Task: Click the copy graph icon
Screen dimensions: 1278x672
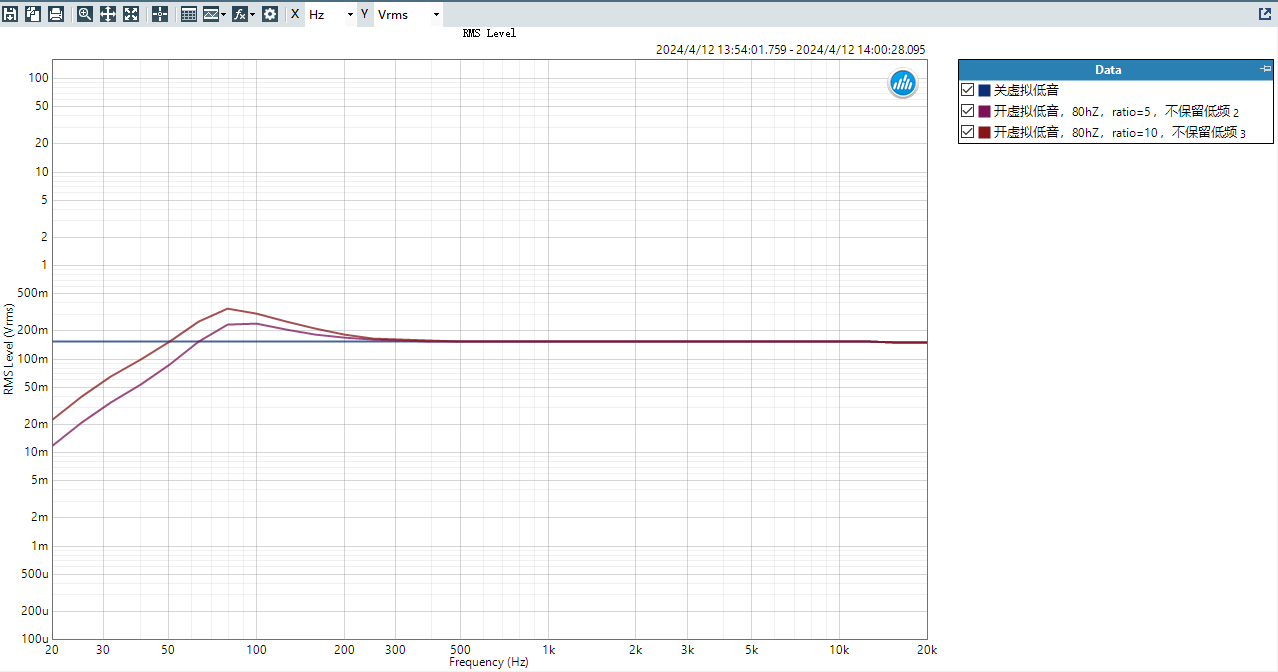Action: click(33, 14)
